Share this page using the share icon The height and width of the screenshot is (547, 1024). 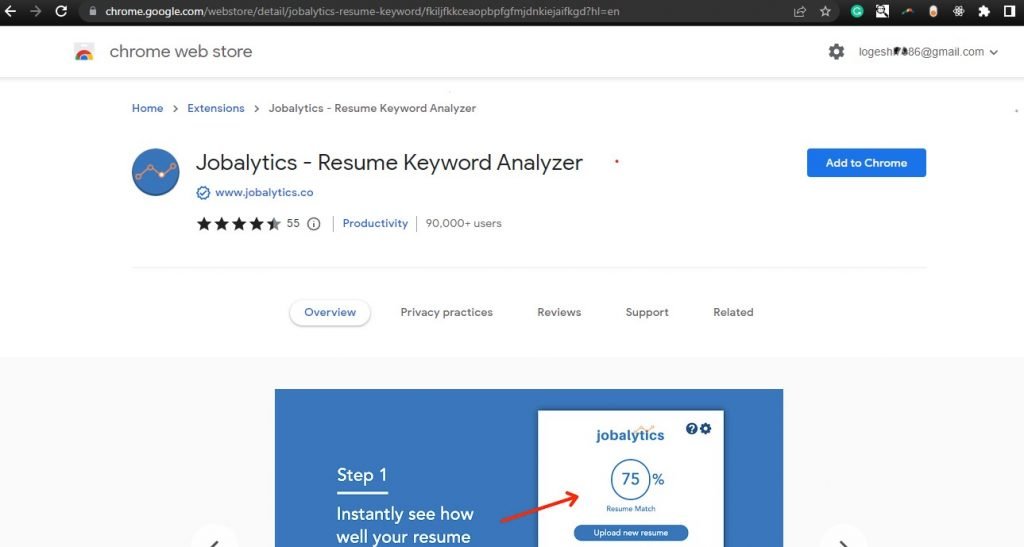click(800, 11)
